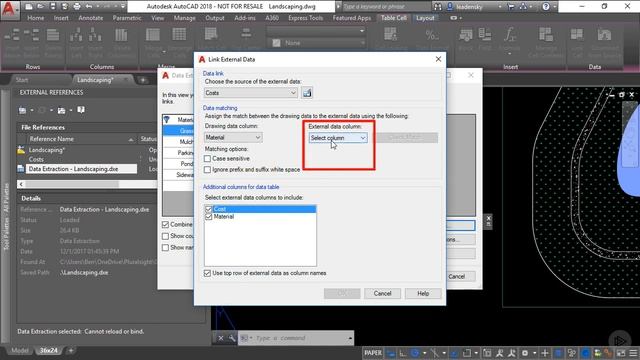Expand the command line history arrow
Image resolution: width=640 pixels, height=360 pixels.
[350, 338]
